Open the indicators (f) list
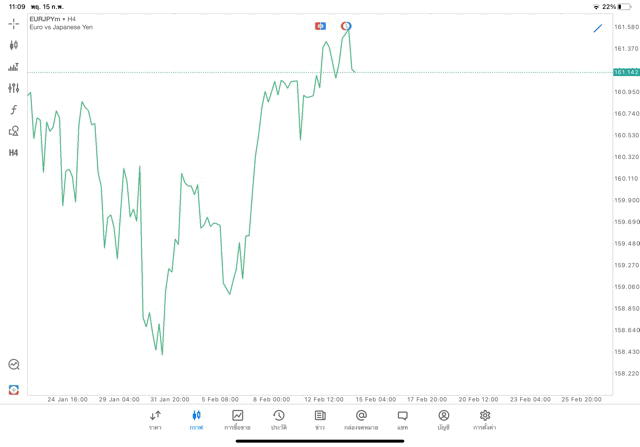640x447 pixels. point(14,110)
